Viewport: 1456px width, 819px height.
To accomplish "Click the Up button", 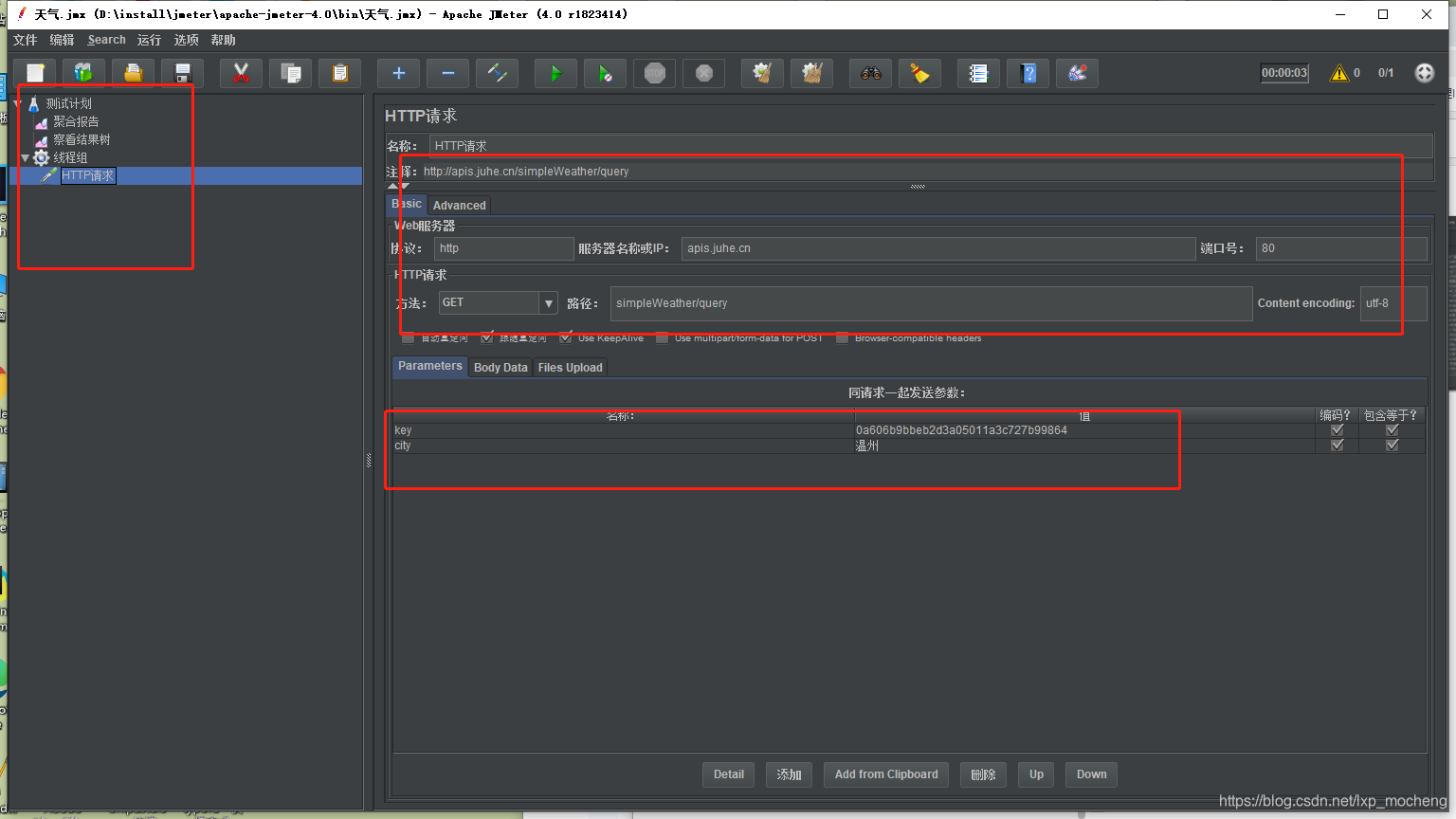I will 1036,774.
